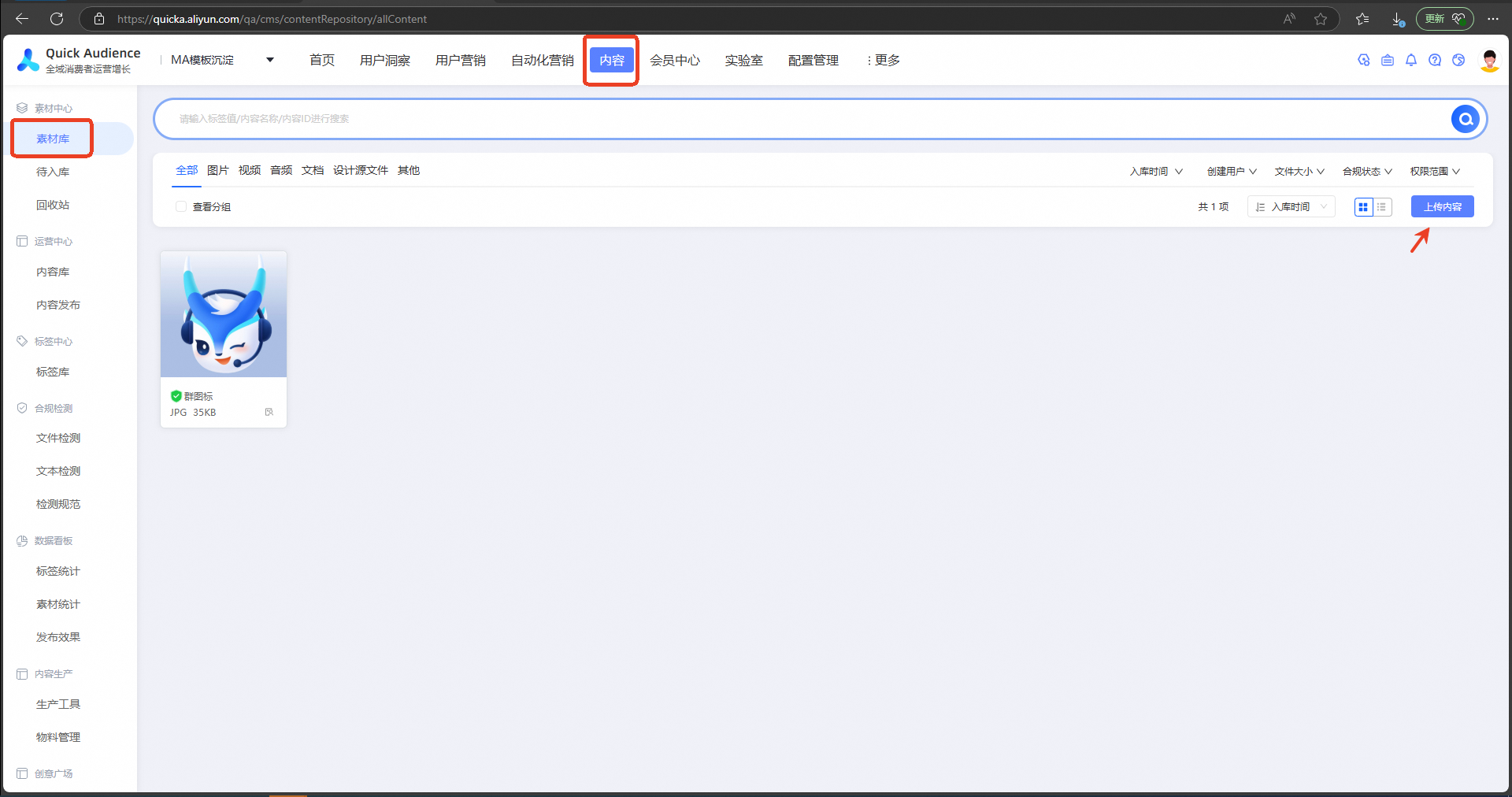Click the 内容生产 section icon in sidebar
1512x797 pixels.
click(22, 673)
